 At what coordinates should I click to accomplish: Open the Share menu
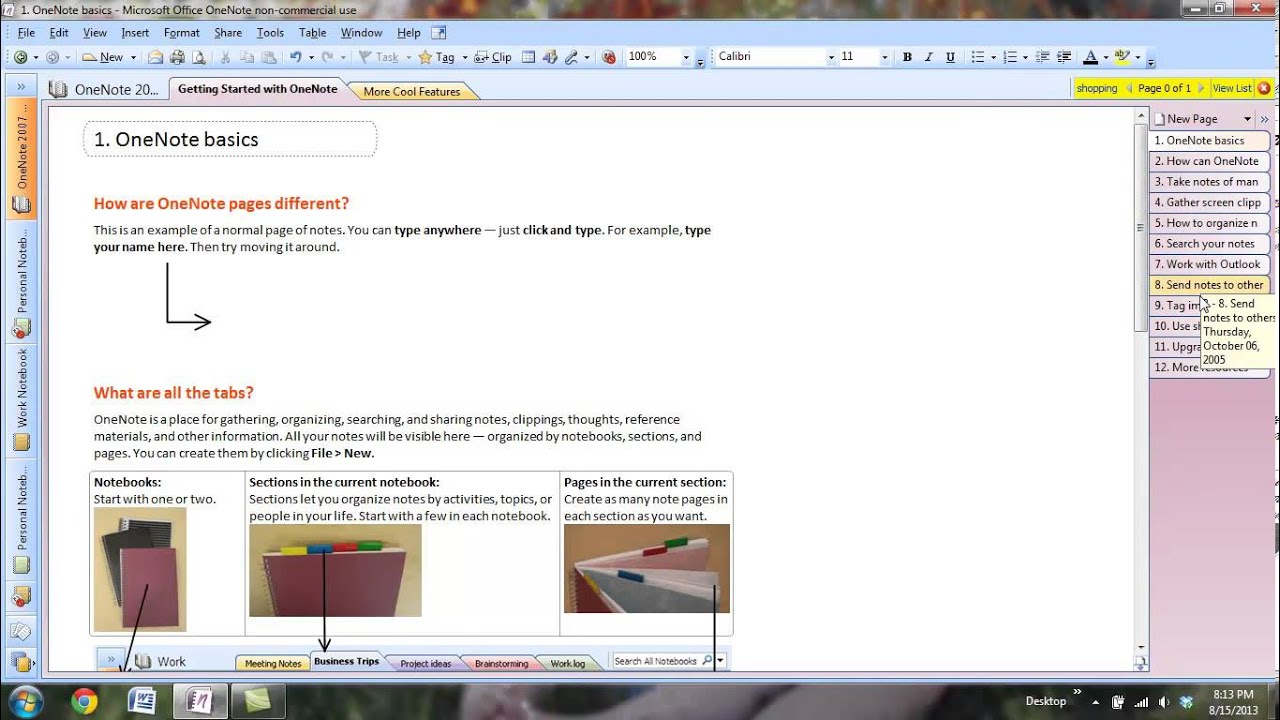tap(228, 33)
